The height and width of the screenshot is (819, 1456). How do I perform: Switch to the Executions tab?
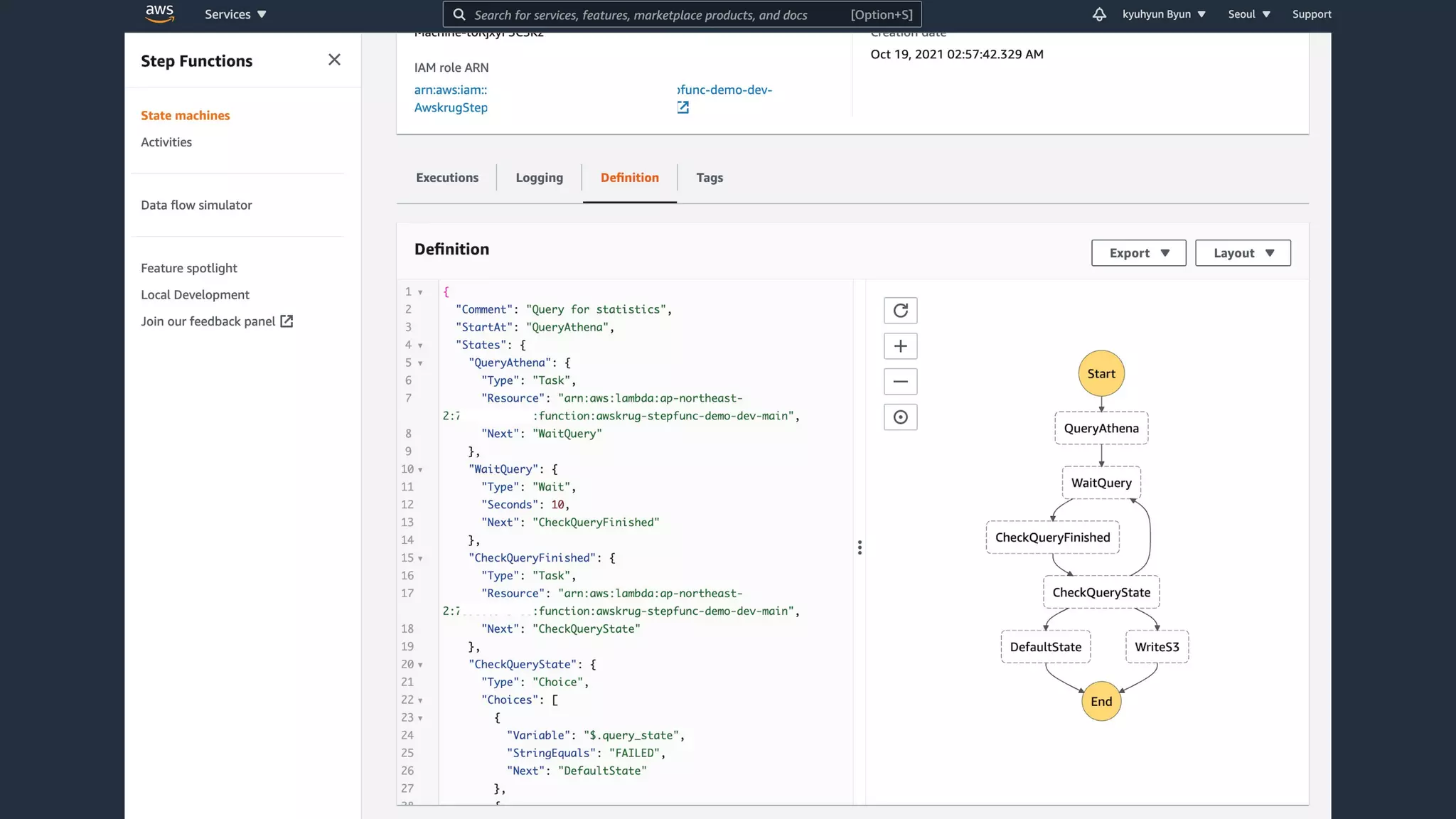tap(446, 178)
